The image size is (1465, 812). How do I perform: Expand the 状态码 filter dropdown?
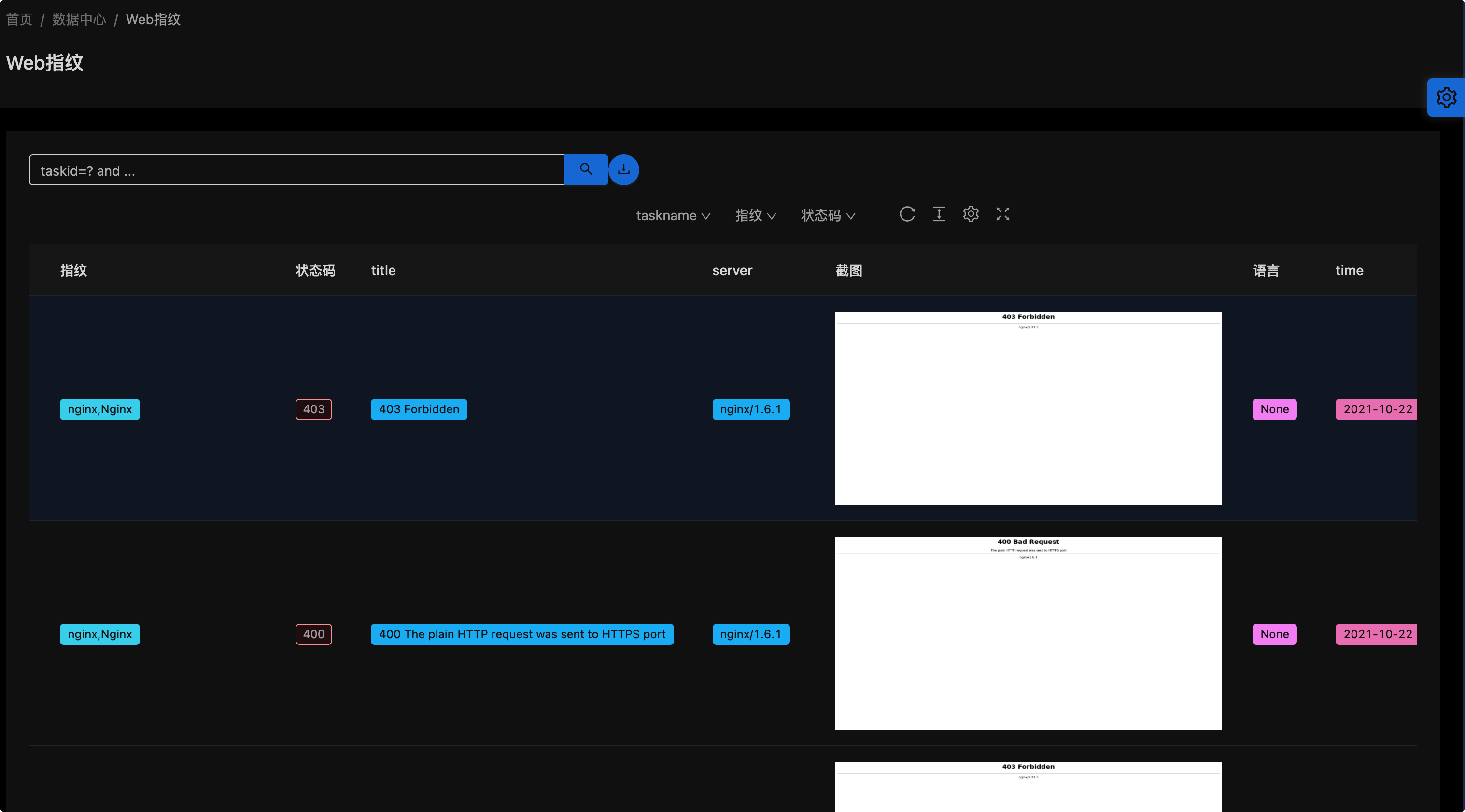(828, 215)
